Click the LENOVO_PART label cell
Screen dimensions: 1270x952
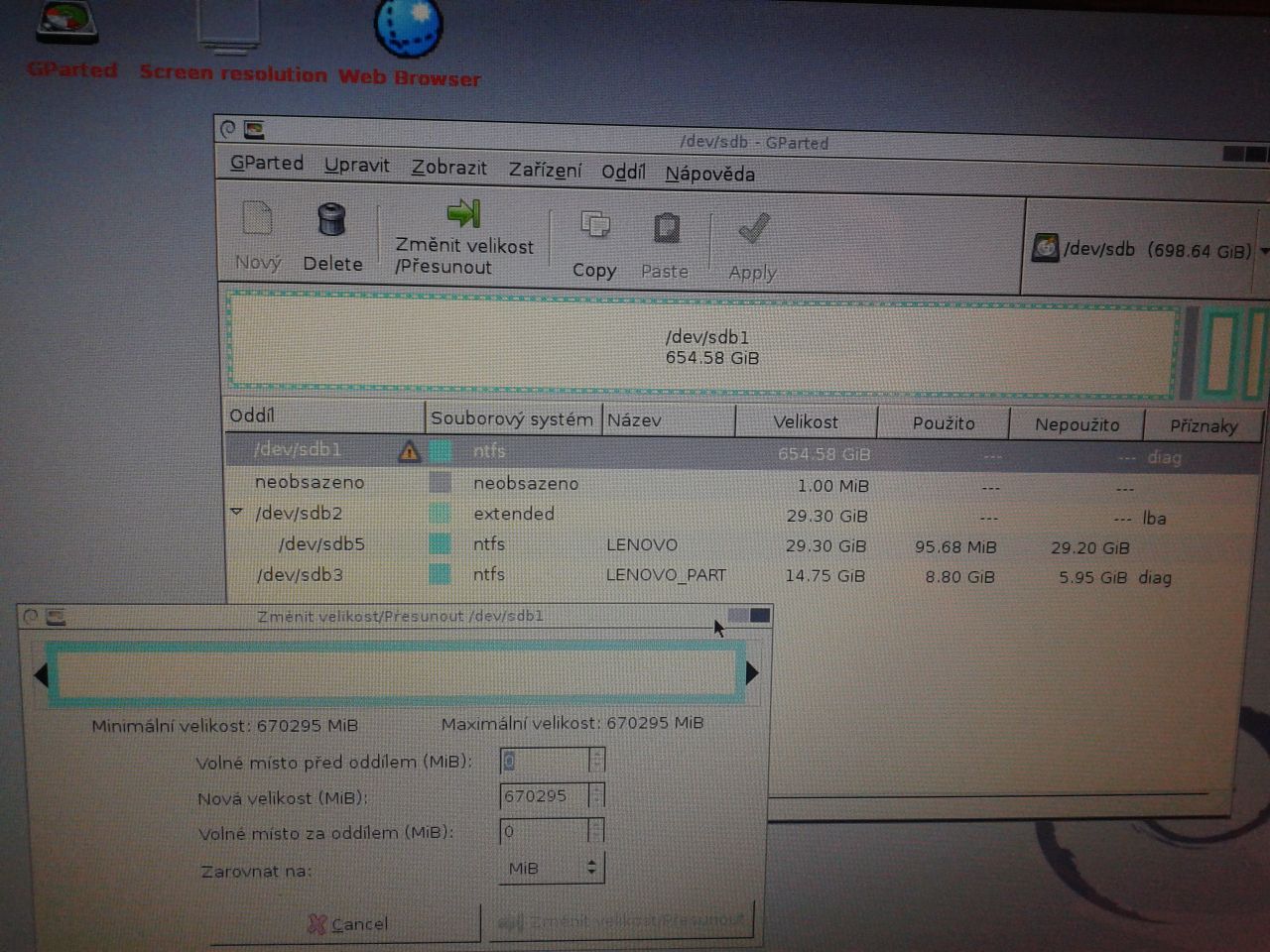(x=666, y=575)
